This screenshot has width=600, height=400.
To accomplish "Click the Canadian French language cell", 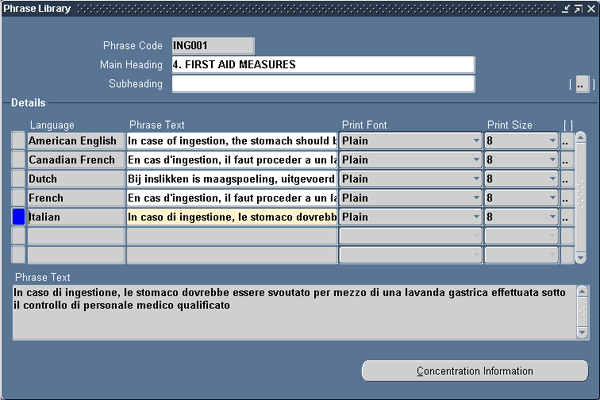I will pyautogui.click(x=76, y=160).
